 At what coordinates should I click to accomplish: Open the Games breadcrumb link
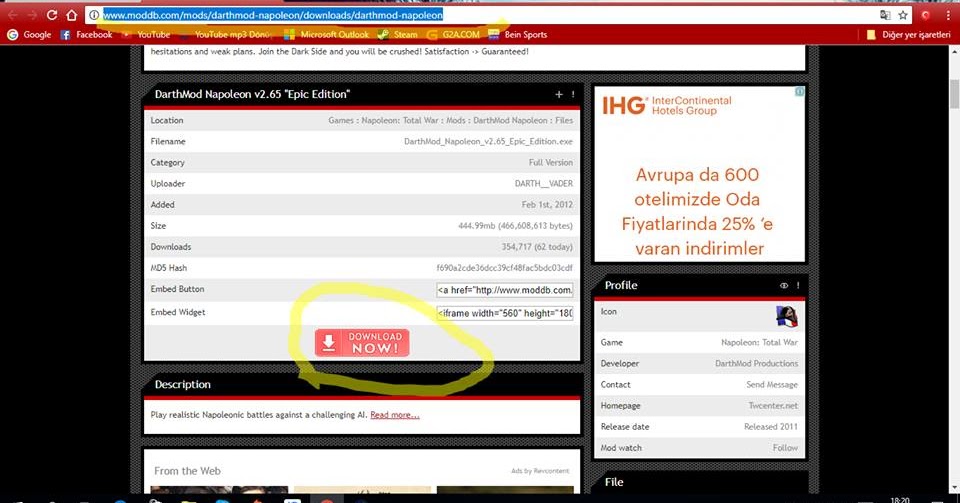[x=341, y=121]
